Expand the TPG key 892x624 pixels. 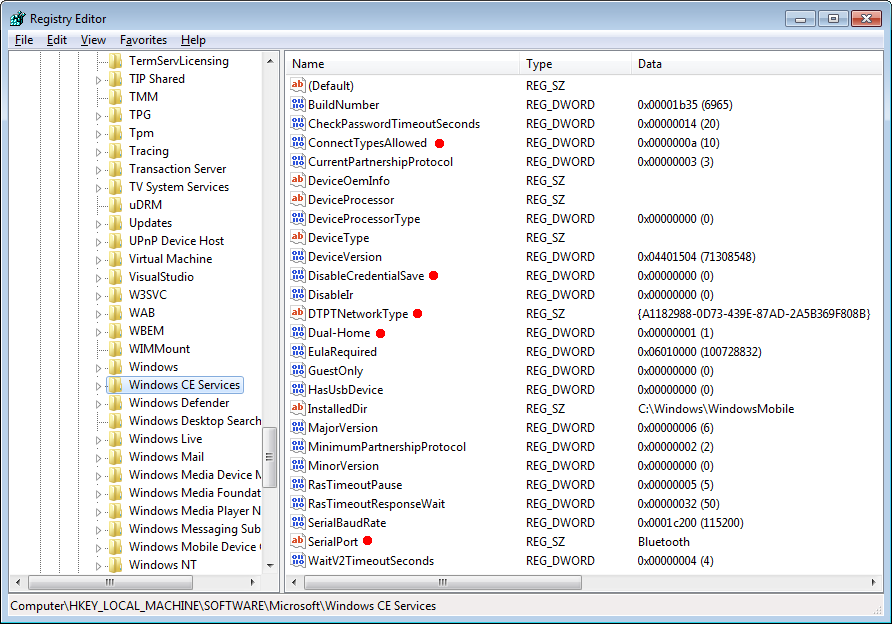point(98,116)
